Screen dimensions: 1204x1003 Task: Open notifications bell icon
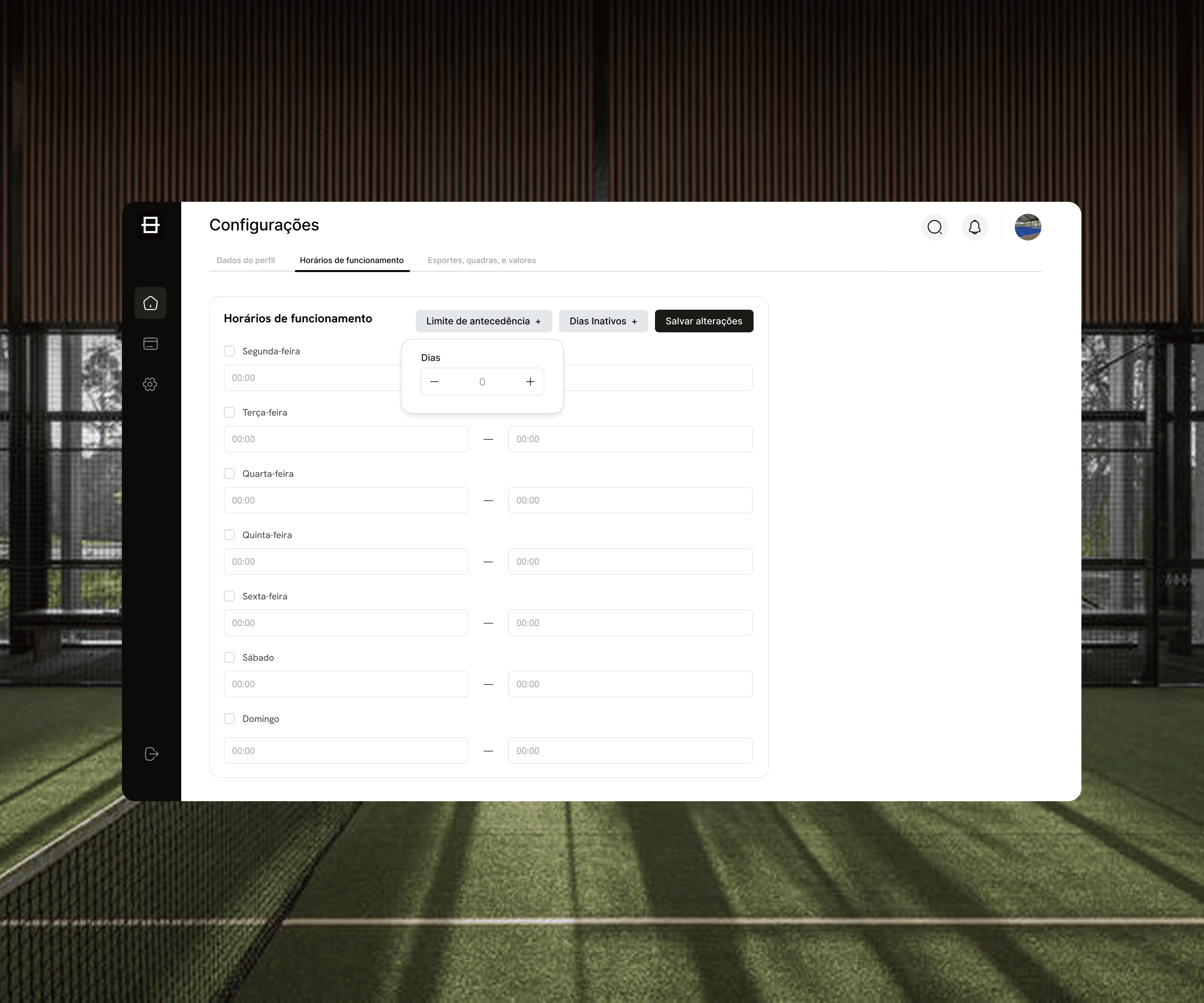point(975,227)
